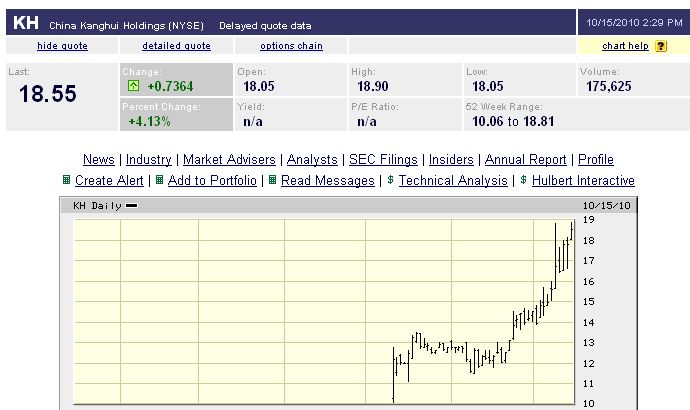This screenshot has width=690, height=410.
Task: Click the dollar icon before Technical Analysis
Action: point(390,179)
